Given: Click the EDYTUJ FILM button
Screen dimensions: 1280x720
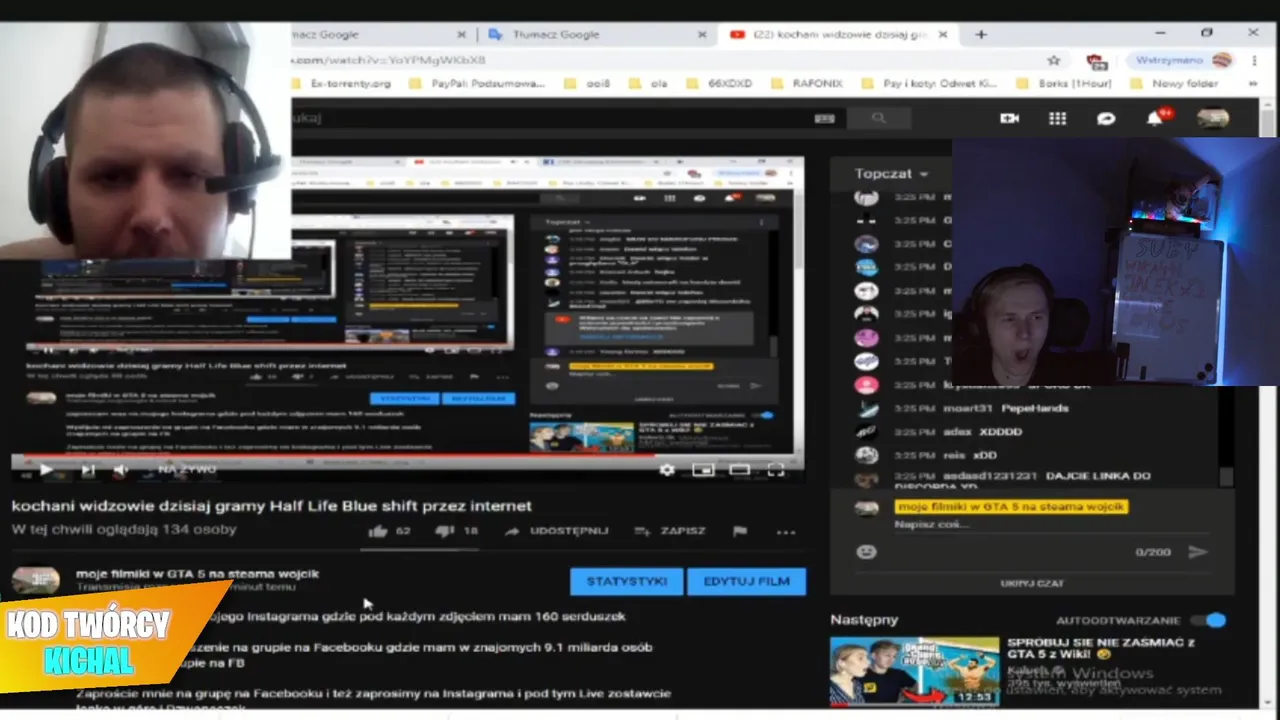Looking at the screenshot, I should pos(746,581).
